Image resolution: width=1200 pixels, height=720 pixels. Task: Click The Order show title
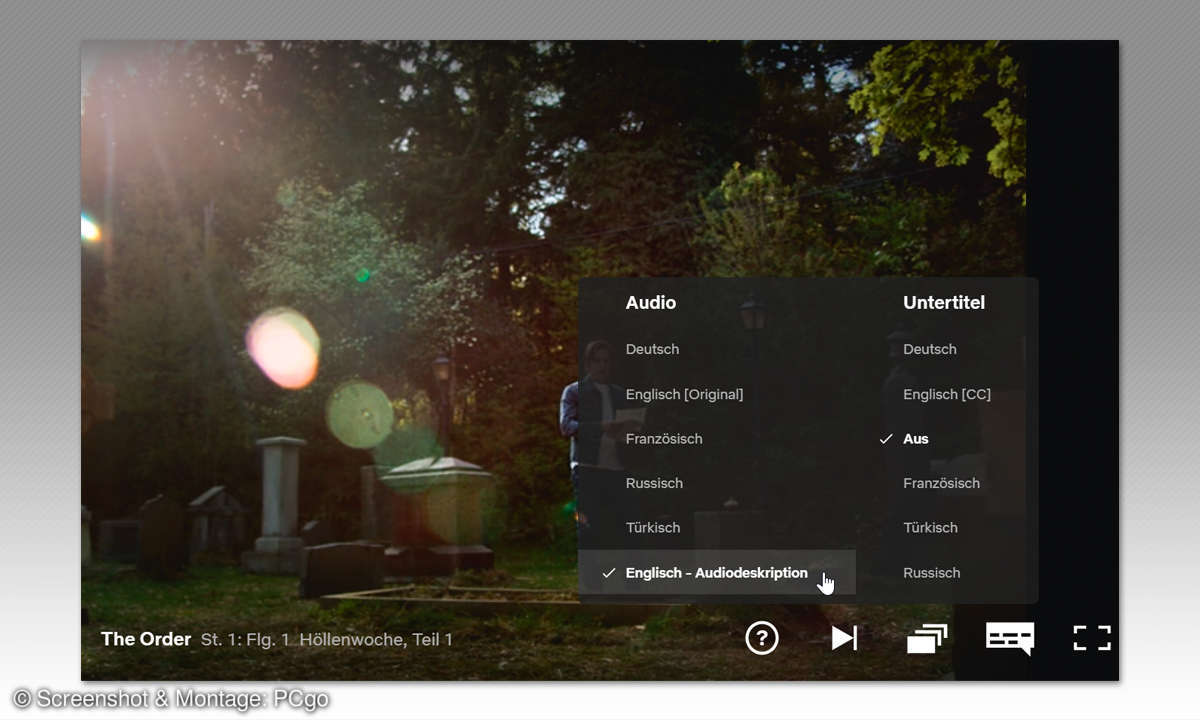[x=146, y=639]
